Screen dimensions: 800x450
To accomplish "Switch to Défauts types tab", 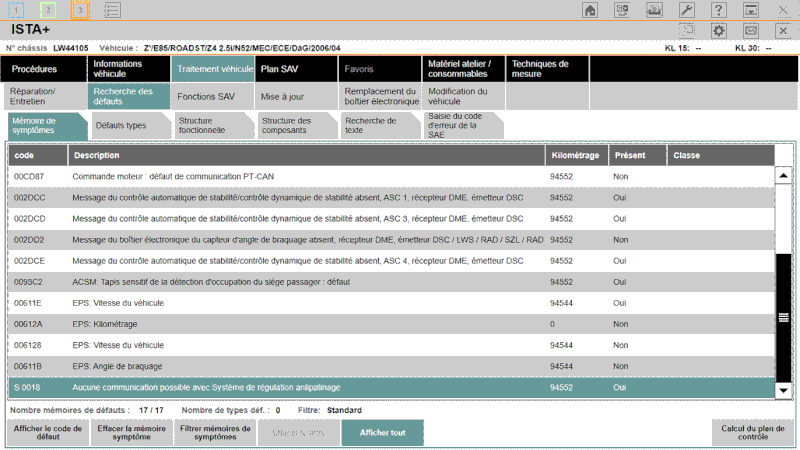I will (131, 126).
